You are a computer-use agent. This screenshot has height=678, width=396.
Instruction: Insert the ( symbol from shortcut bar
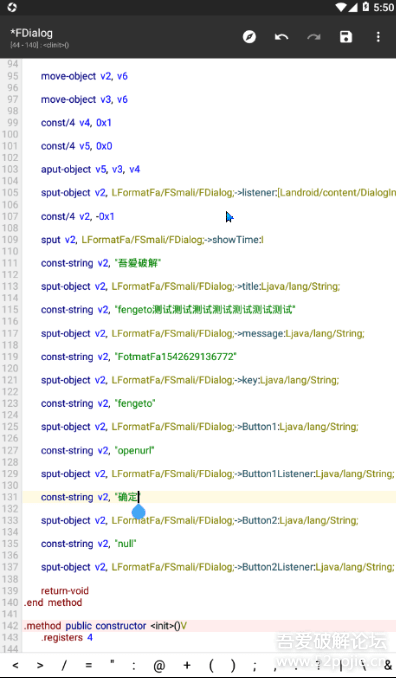(x=211, y=665)
